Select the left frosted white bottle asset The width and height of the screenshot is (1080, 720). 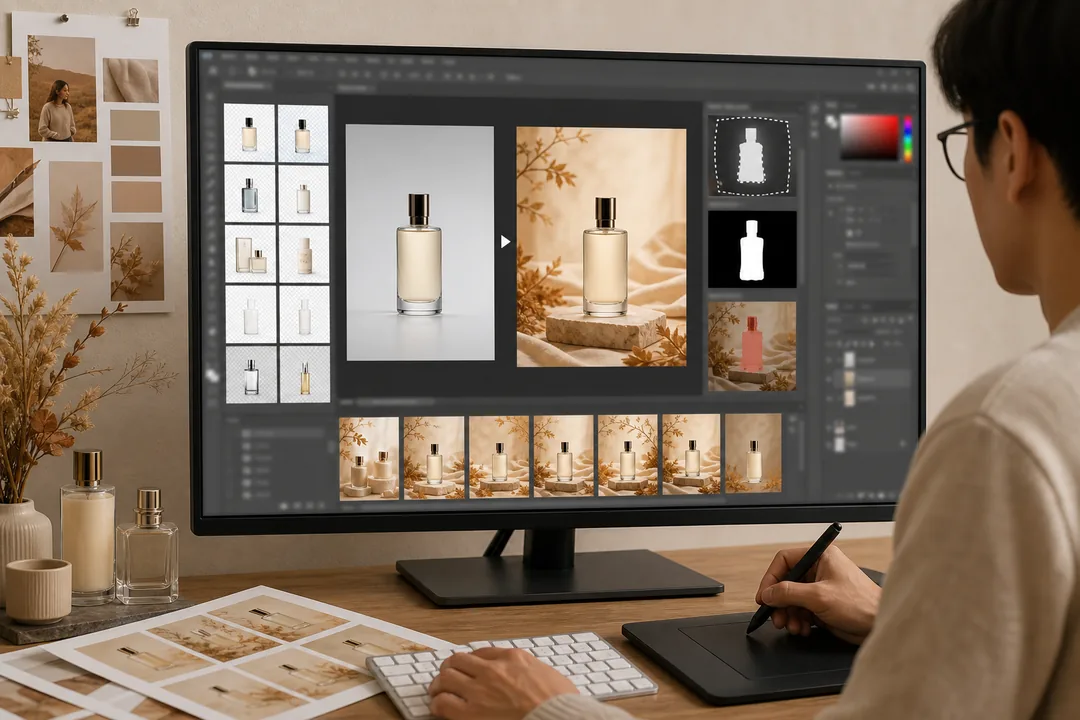coord(251,314)
